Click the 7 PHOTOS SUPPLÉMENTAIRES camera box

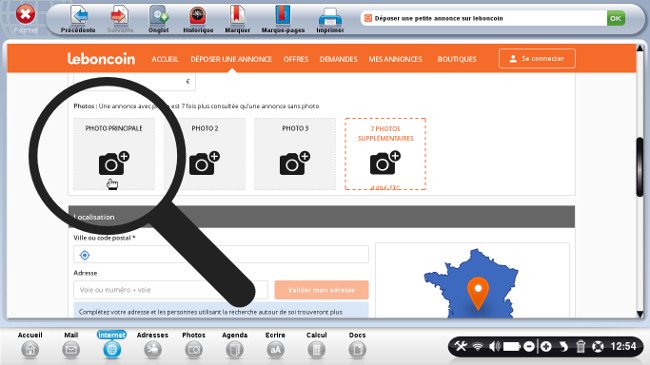point(385,154)
